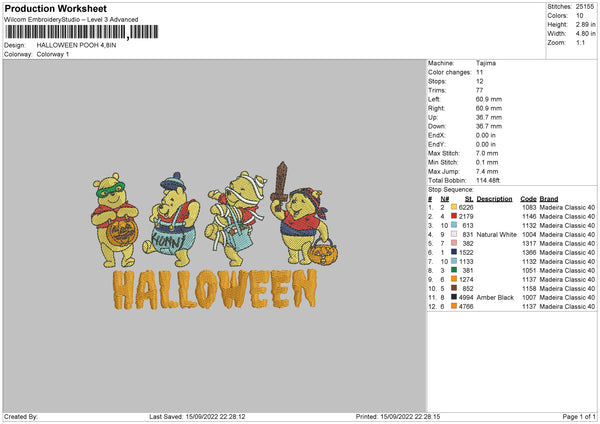Click the Description column header
Image resolution: width=600 pixels, height=424 pixels.
tap(494, 198)
